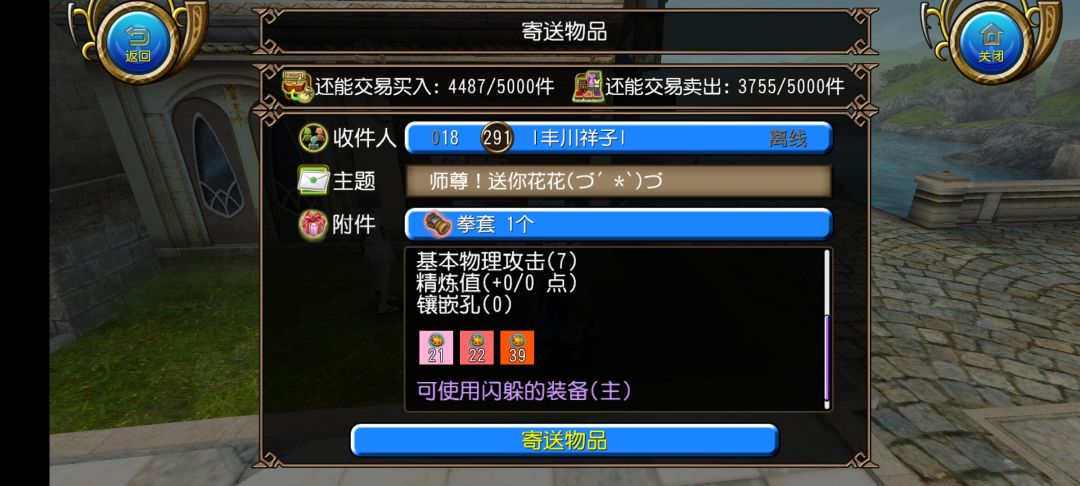
Task: Open the recipient field 丰川祥子
Action: (619, 138)
